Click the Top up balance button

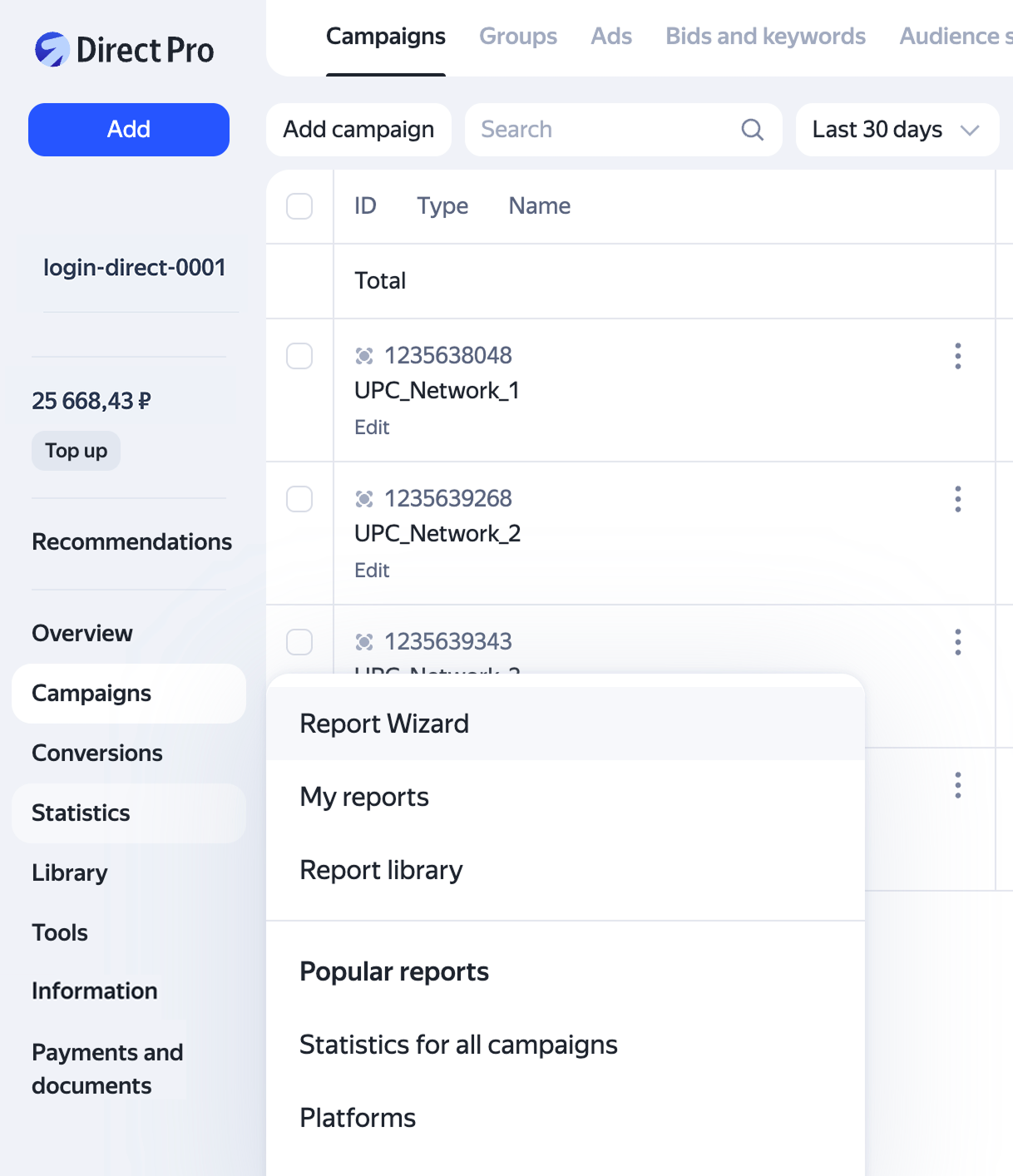coord(76,451)
